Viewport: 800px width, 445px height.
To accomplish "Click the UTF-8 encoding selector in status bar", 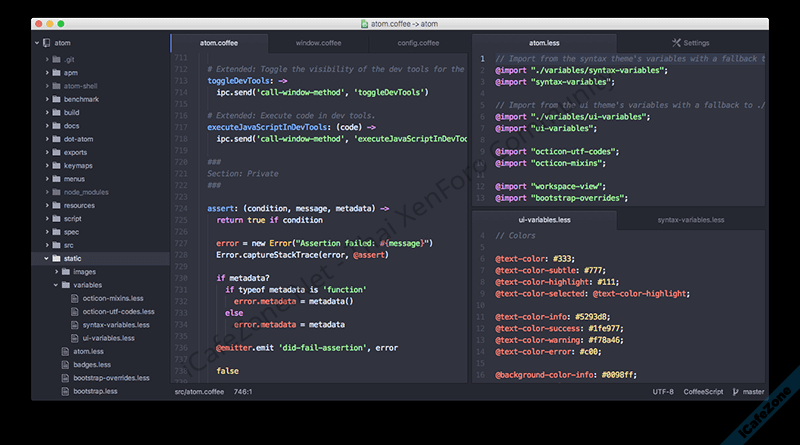I will pos(663,392).
